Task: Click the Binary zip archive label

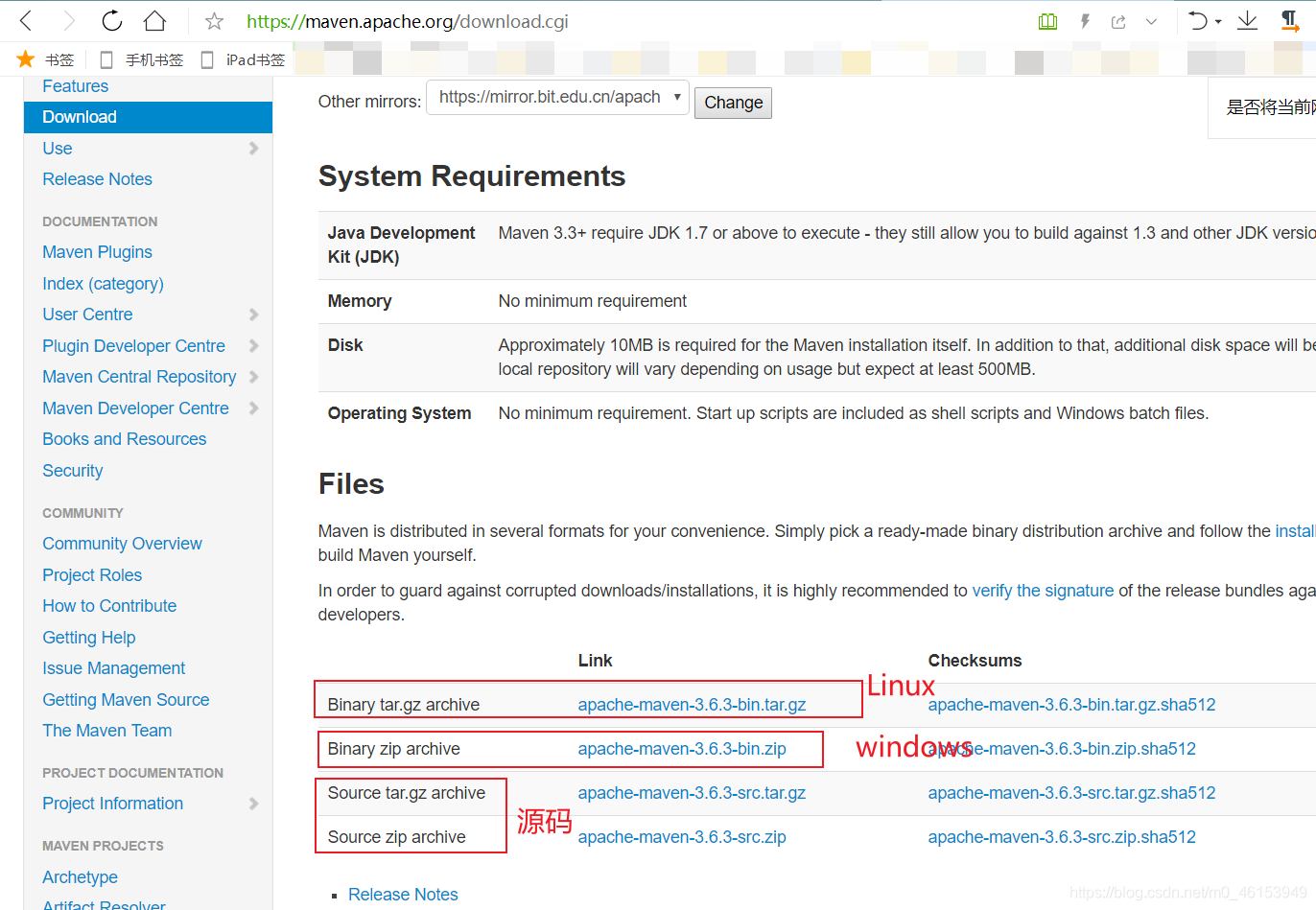Action: 393,749
